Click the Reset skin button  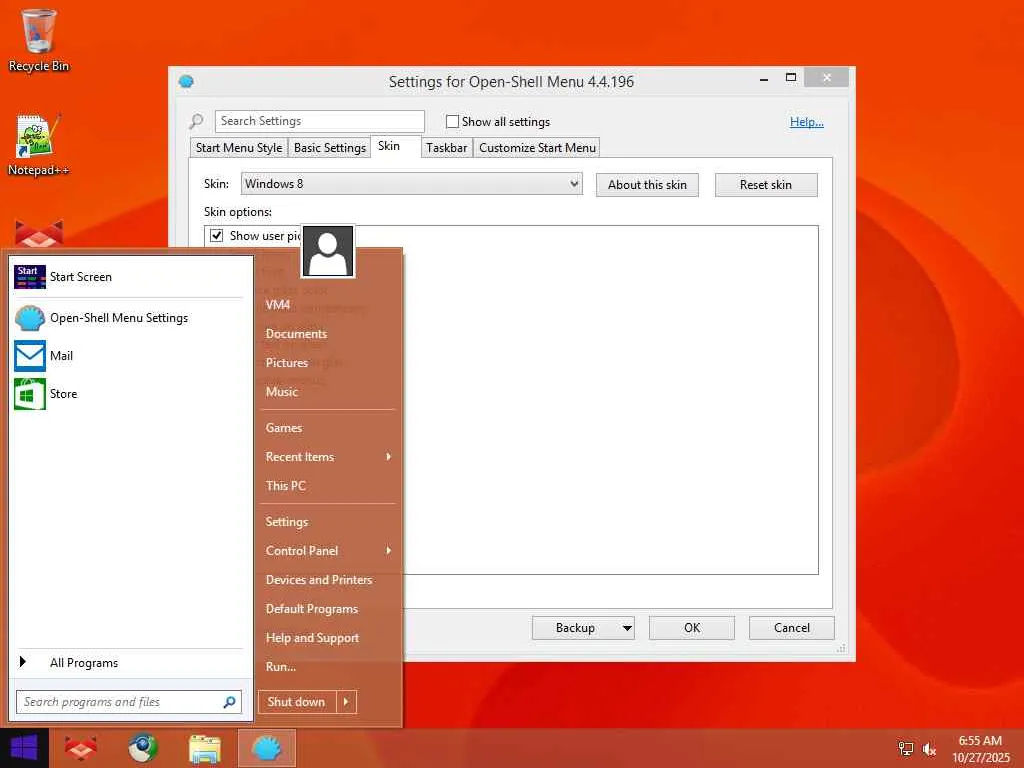coord(766,185)
